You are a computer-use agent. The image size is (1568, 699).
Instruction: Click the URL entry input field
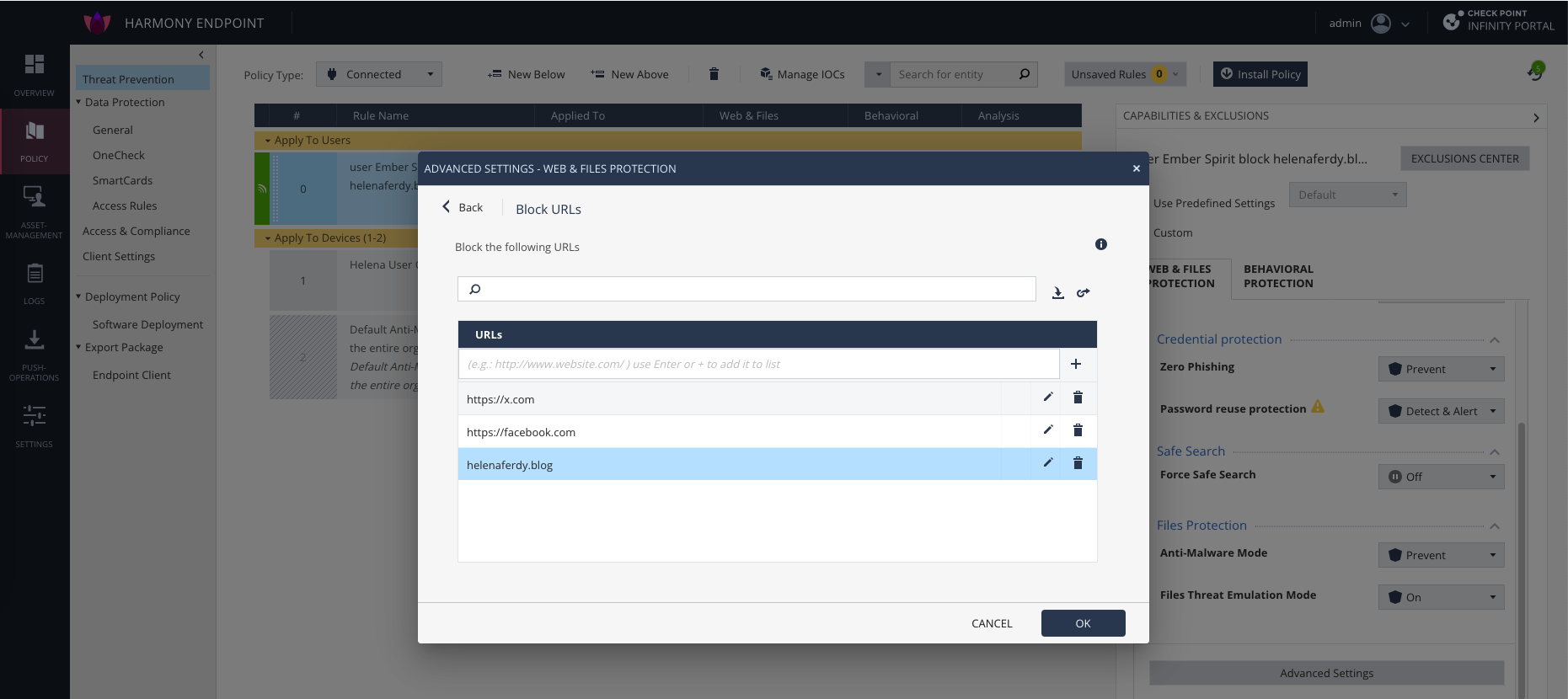click(758, 364)
